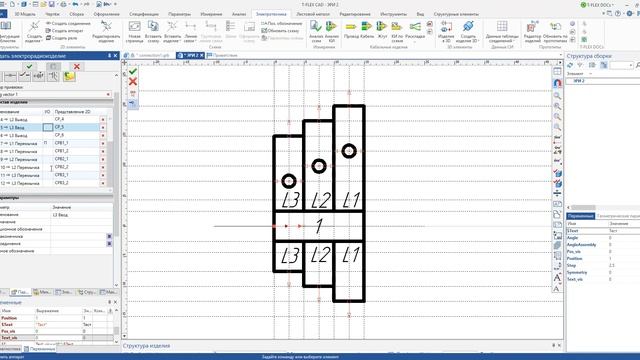
Task: Click the Обновить схему button
Action: [280, 31]
